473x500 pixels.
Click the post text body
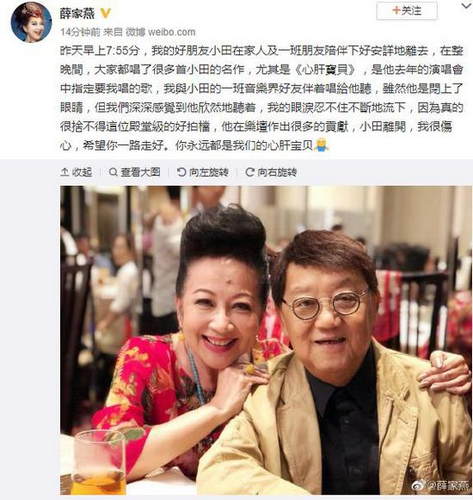[262, 98]
